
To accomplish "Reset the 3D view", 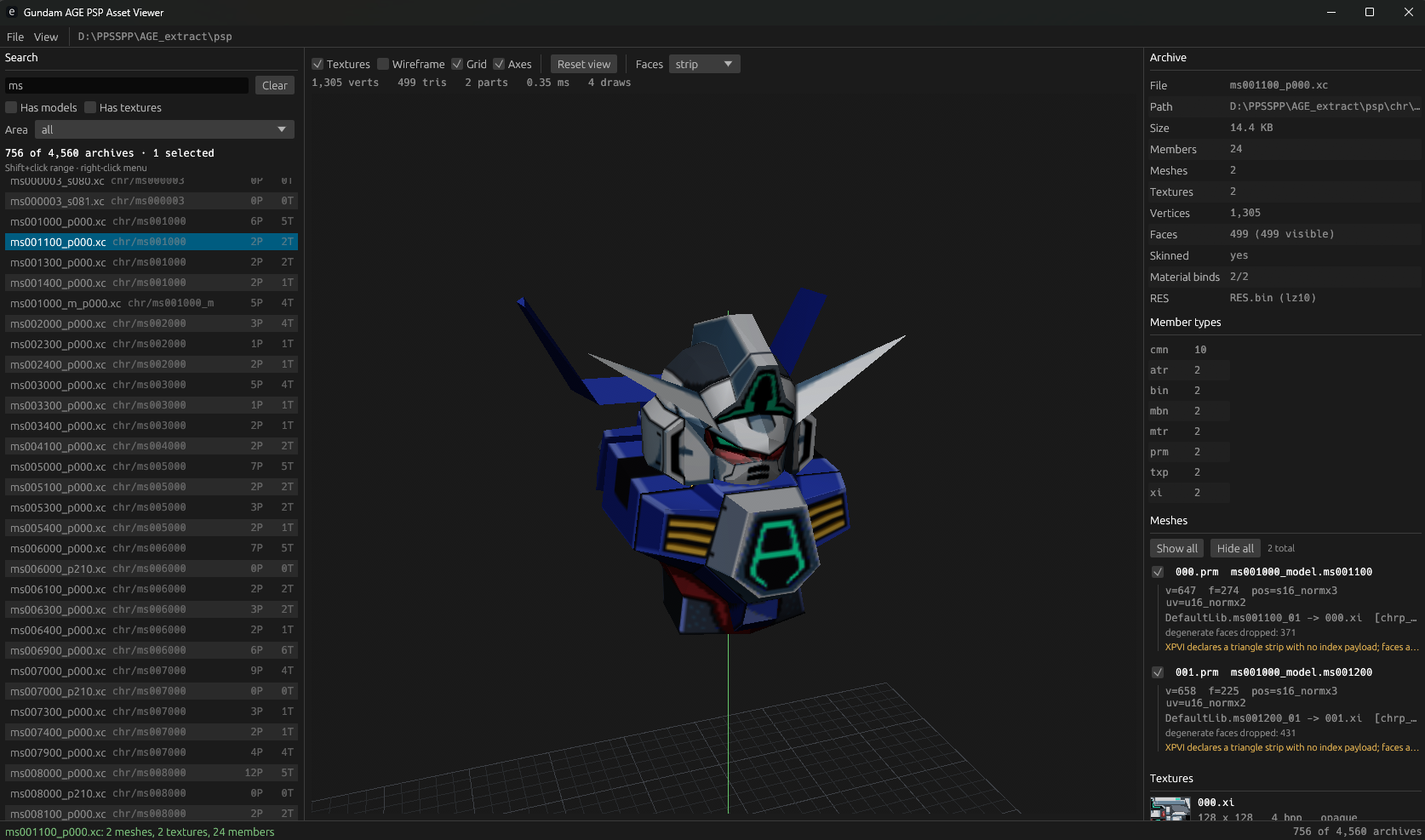I will pos(584,64).
